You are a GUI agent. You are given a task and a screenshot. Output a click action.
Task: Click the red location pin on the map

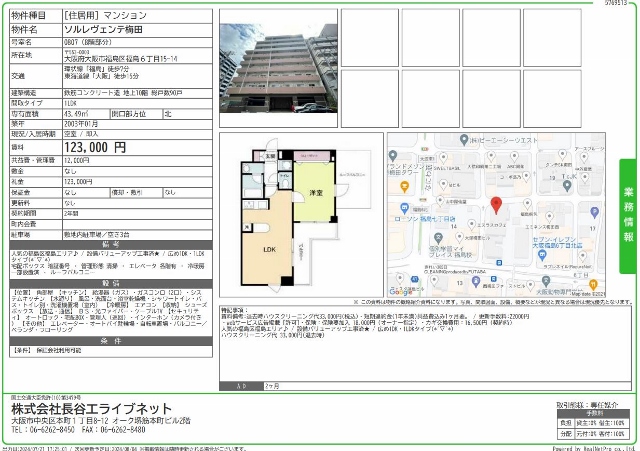click(x=496, y=205)
